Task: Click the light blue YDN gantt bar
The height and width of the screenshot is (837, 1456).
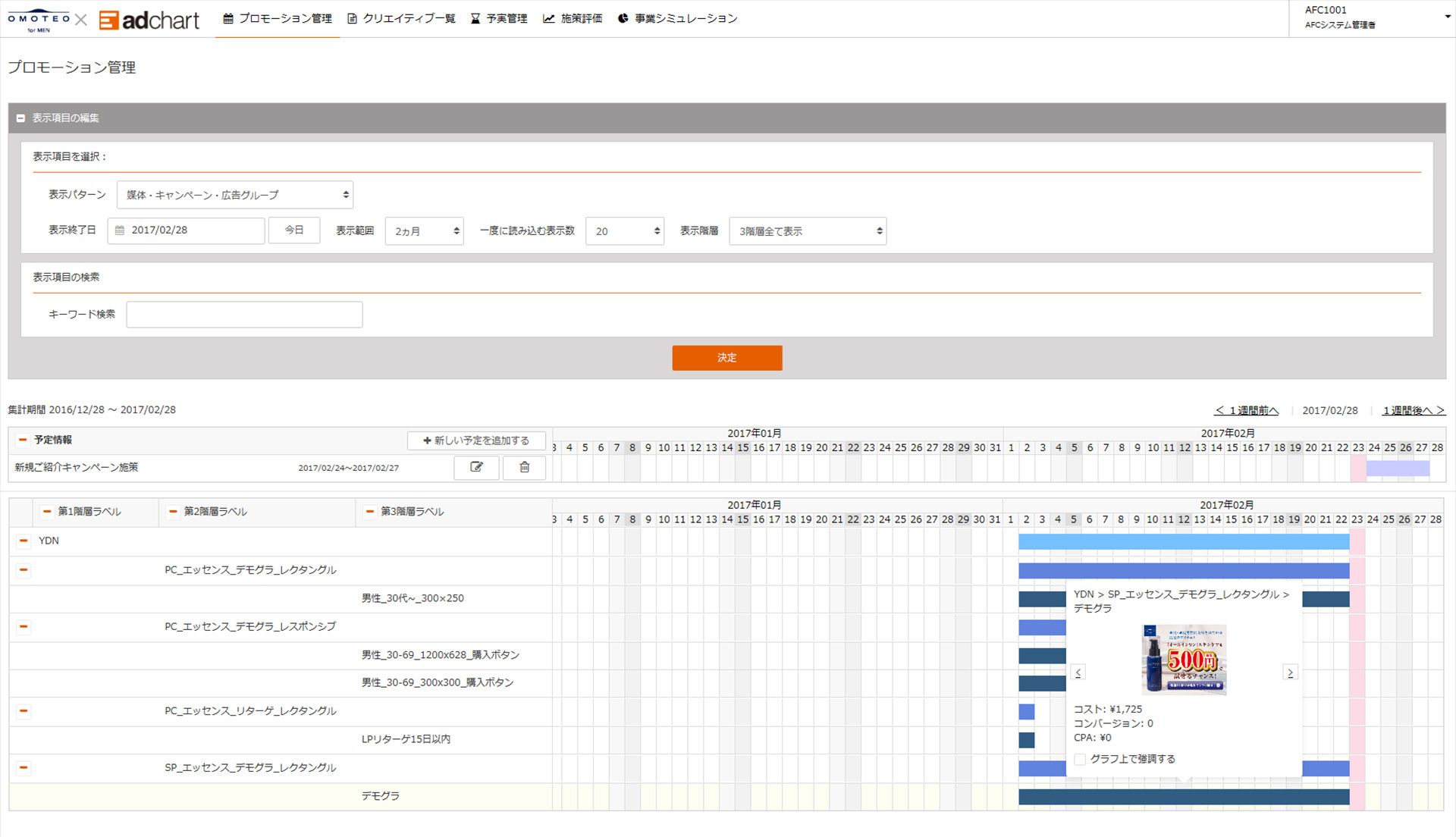Action: tap(1183, 541)
